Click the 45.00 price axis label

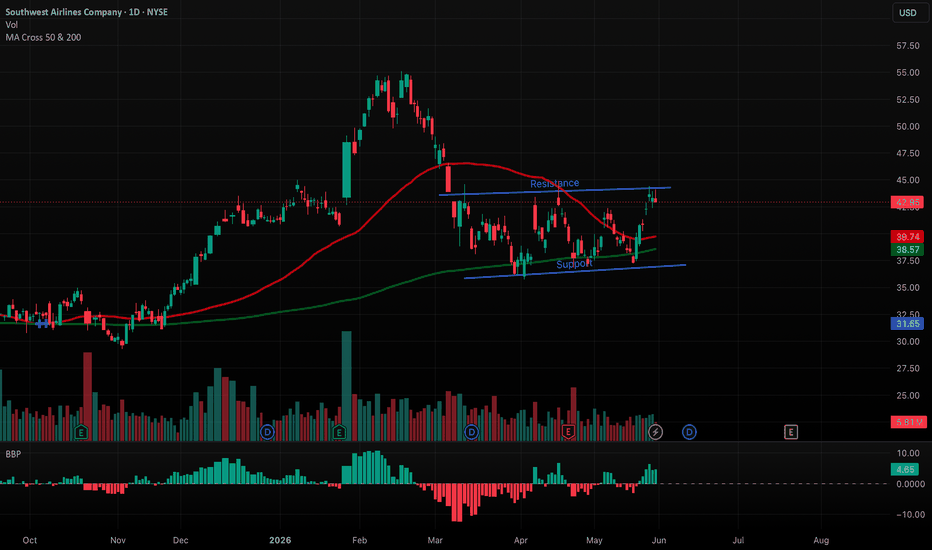908,180
